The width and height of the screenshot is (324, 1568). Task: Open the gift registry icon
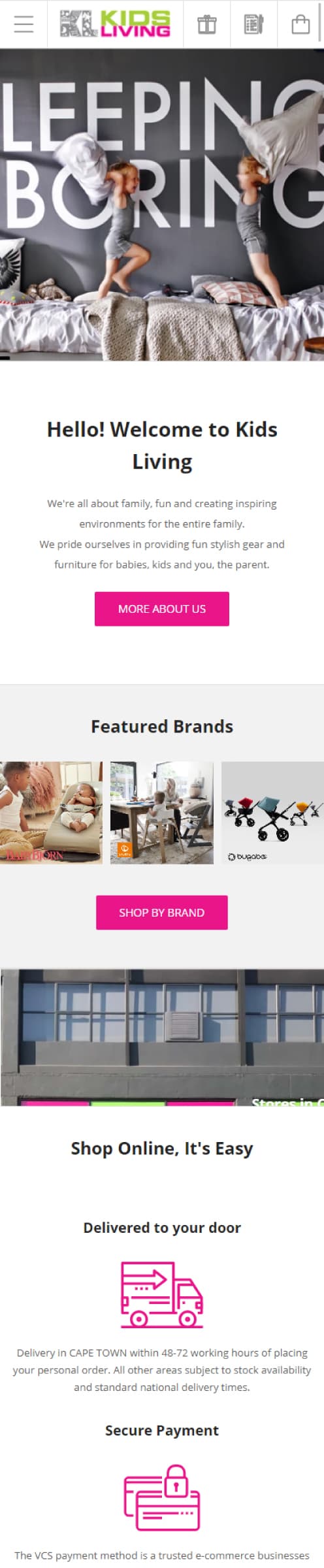point(207,24)
